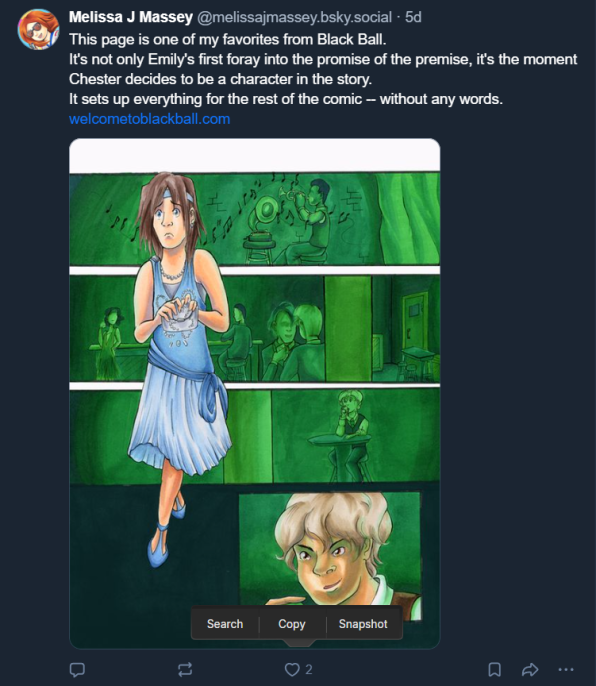Open the post via the 5d timestamp
596x686 pixels.
(413, 17)
